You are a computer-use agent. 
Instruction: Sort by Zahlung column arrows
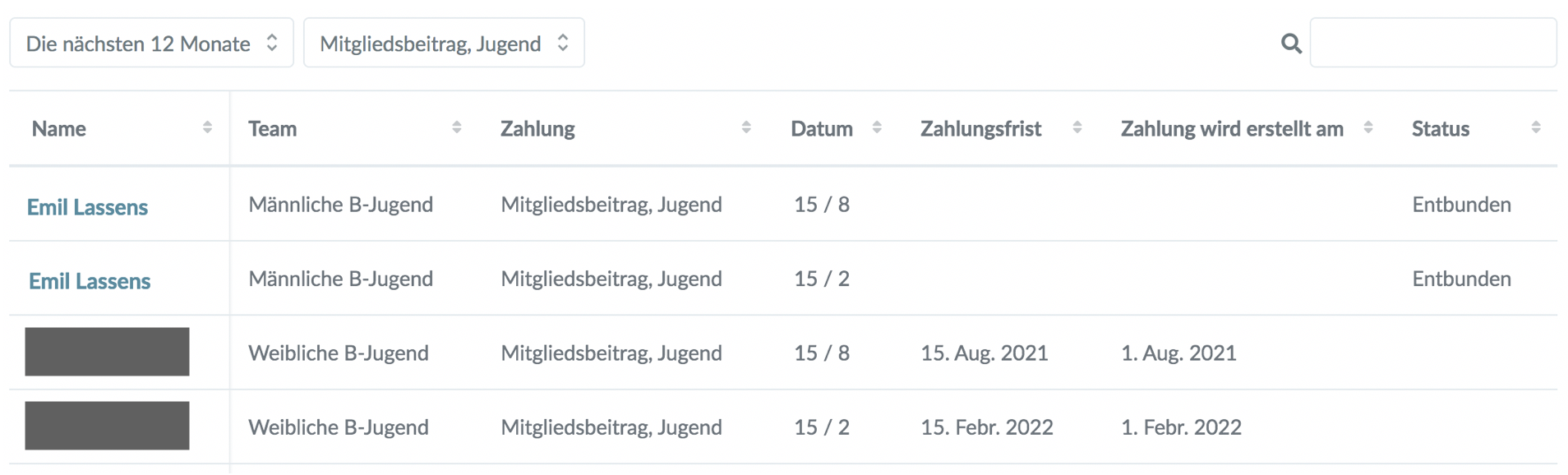746,127
